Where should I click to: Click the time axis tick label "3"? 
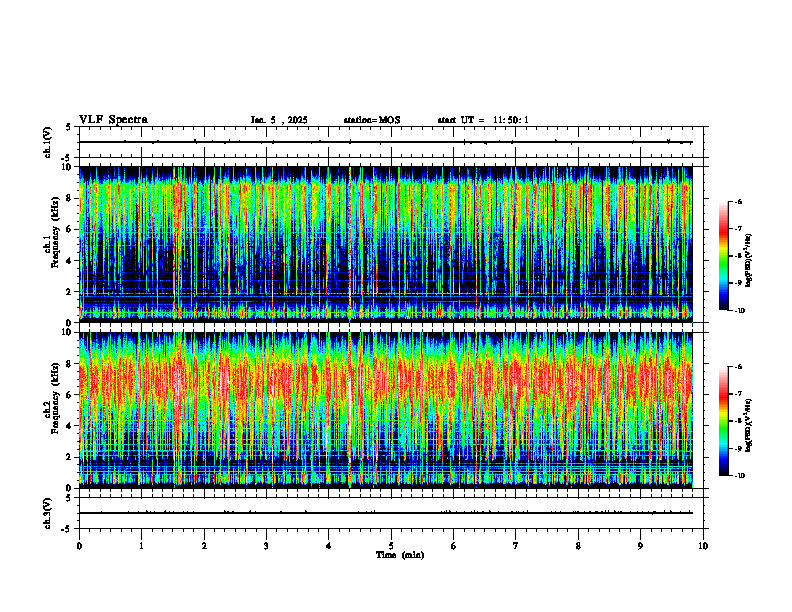tap(266, 546)
